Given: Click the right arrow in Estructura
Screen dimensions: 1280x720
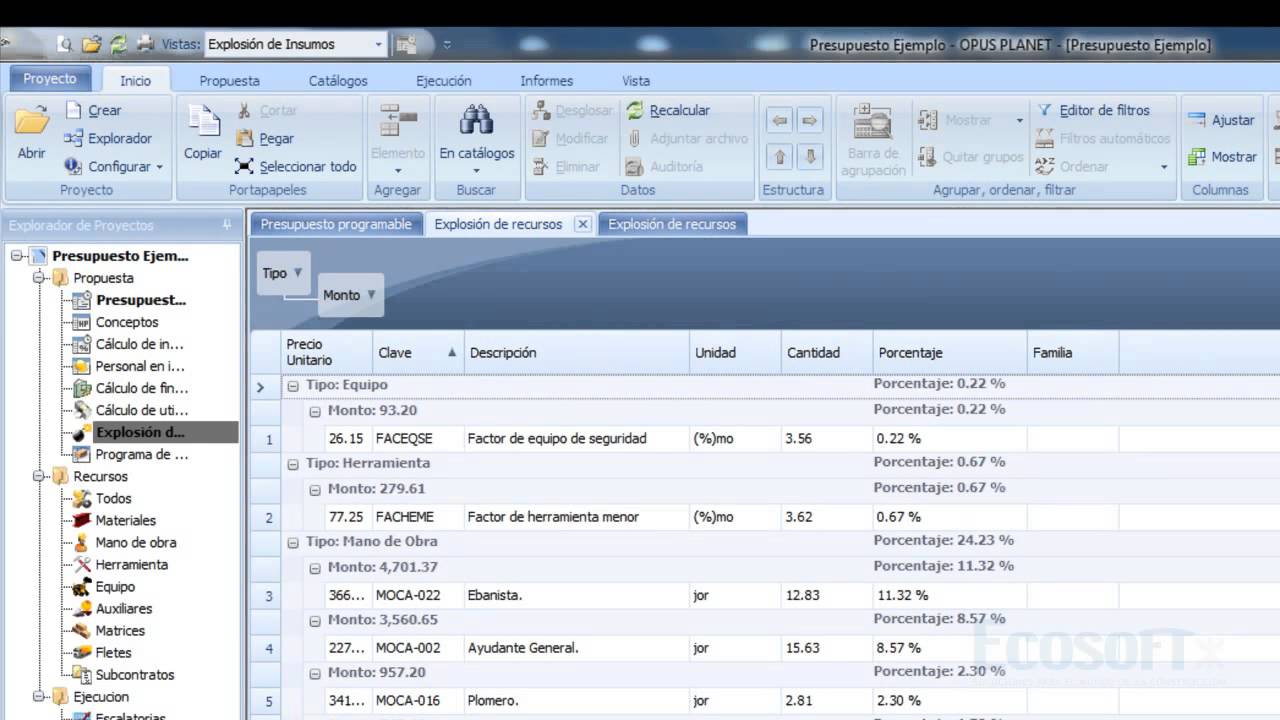Looking at the screenshot, I should coord(810,121).
